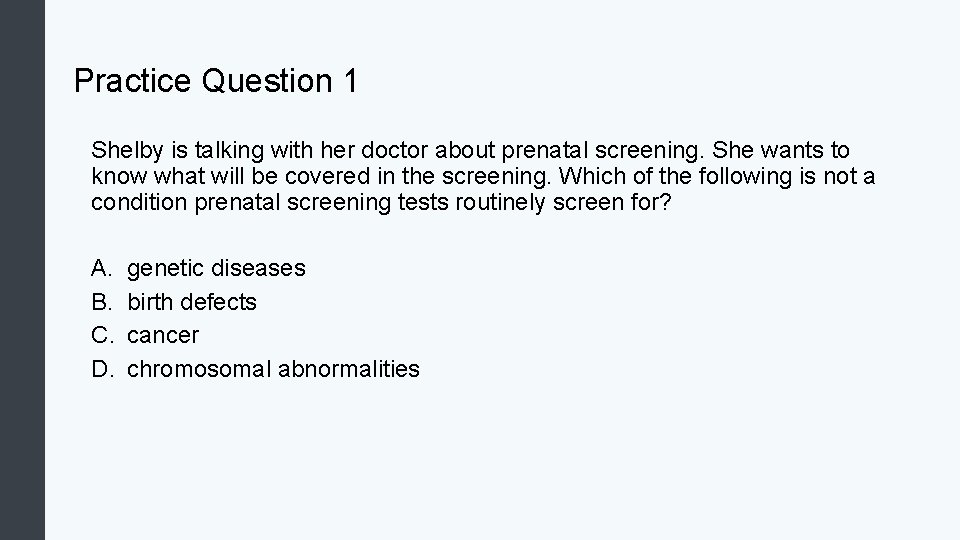Screen dimensions: 960x540
Task: Pick the 'chromosomal abnormalities' answer
Action: click(x=273, y=369)
